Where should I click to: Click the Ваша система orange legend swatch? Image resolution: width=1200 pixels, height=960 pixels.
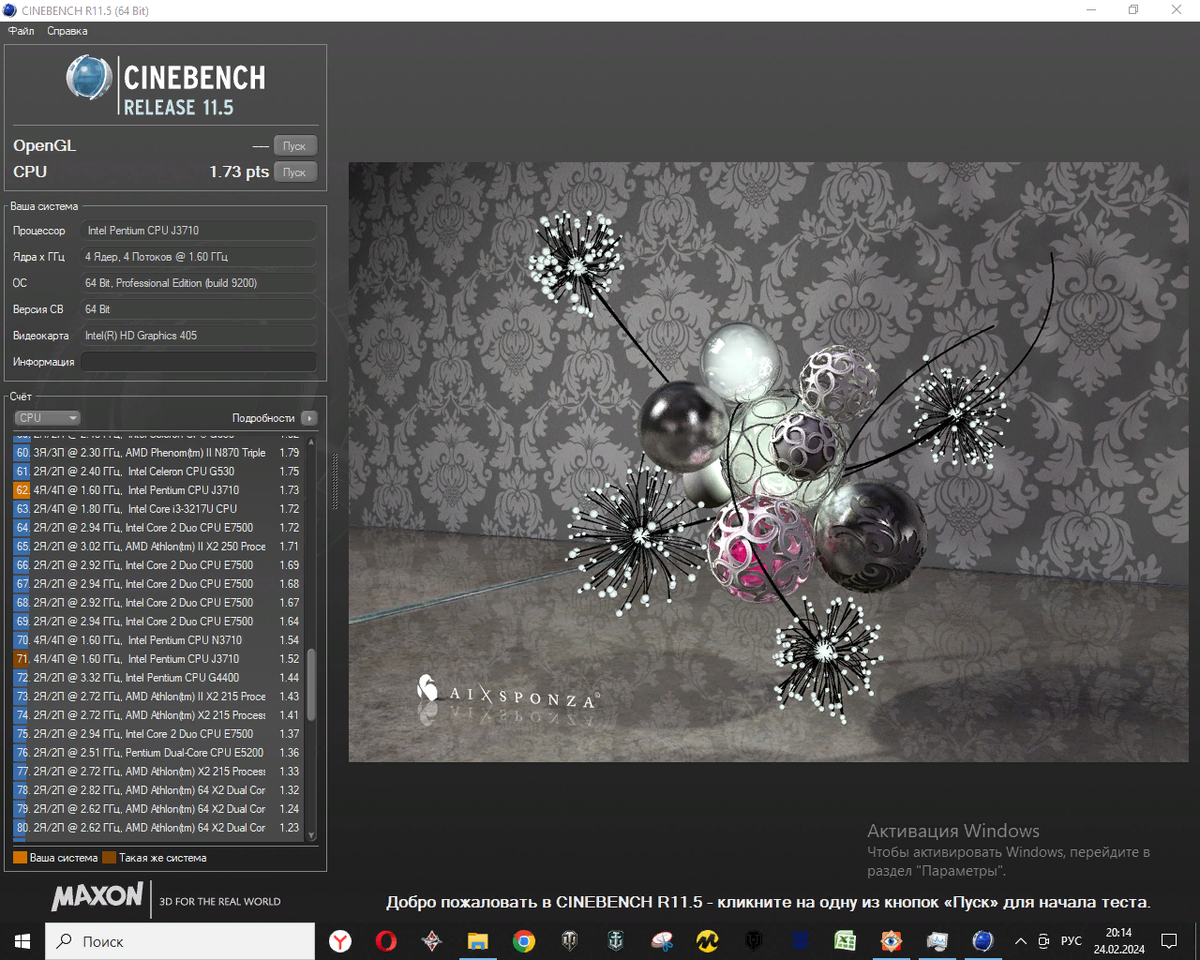[x=20, y=858]
